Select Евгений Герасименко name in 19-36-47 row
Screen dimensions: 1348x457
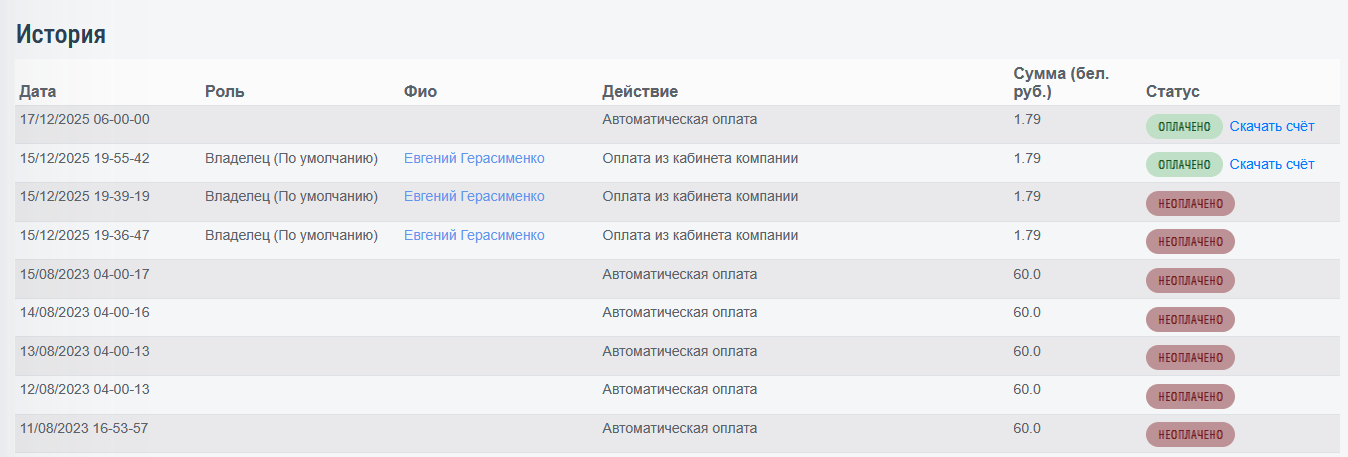(x=474, y=235)
